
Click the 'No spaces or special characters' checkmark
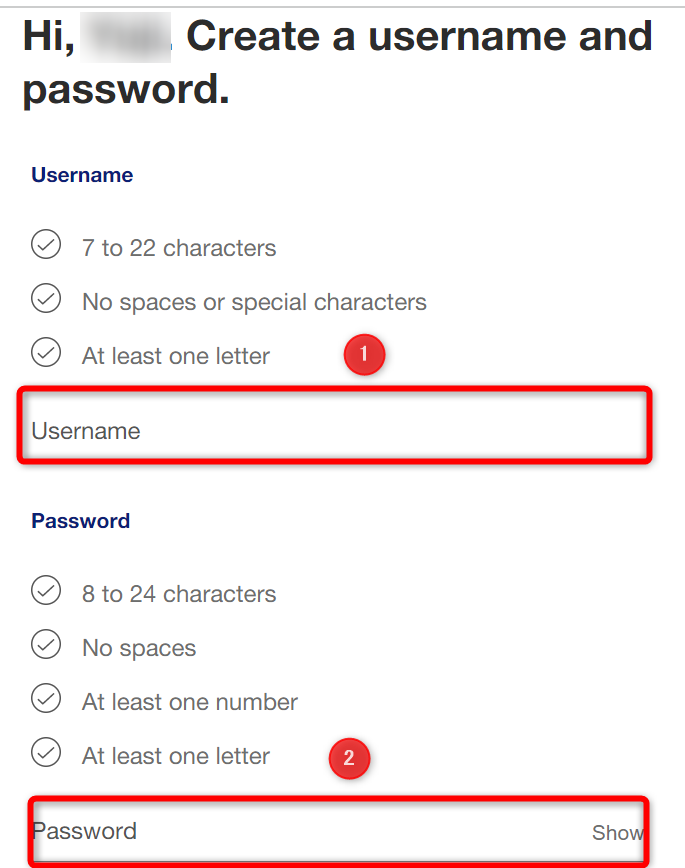[x=46, y=298]
